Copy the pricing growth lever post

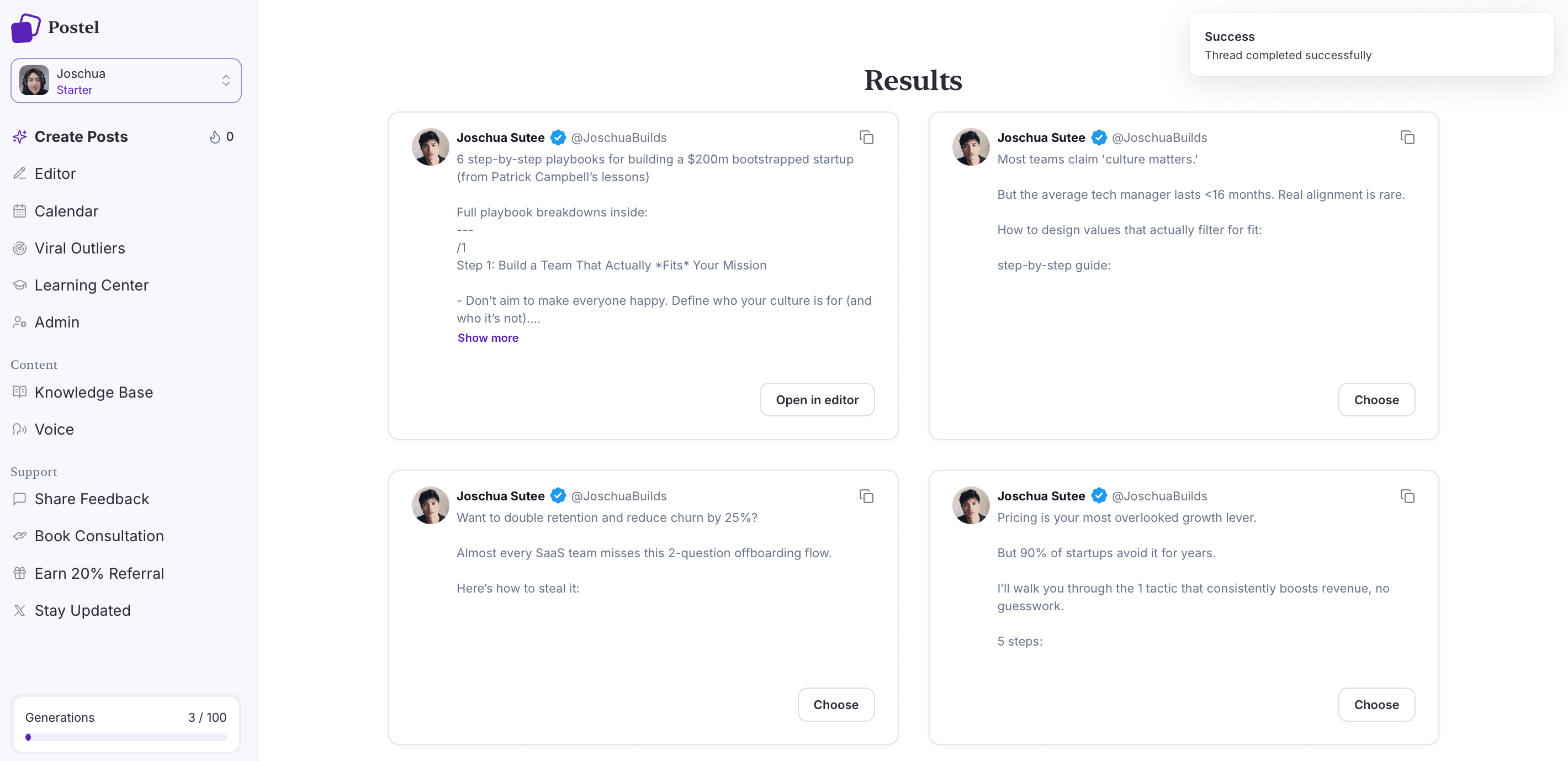tap(1407, 496)
